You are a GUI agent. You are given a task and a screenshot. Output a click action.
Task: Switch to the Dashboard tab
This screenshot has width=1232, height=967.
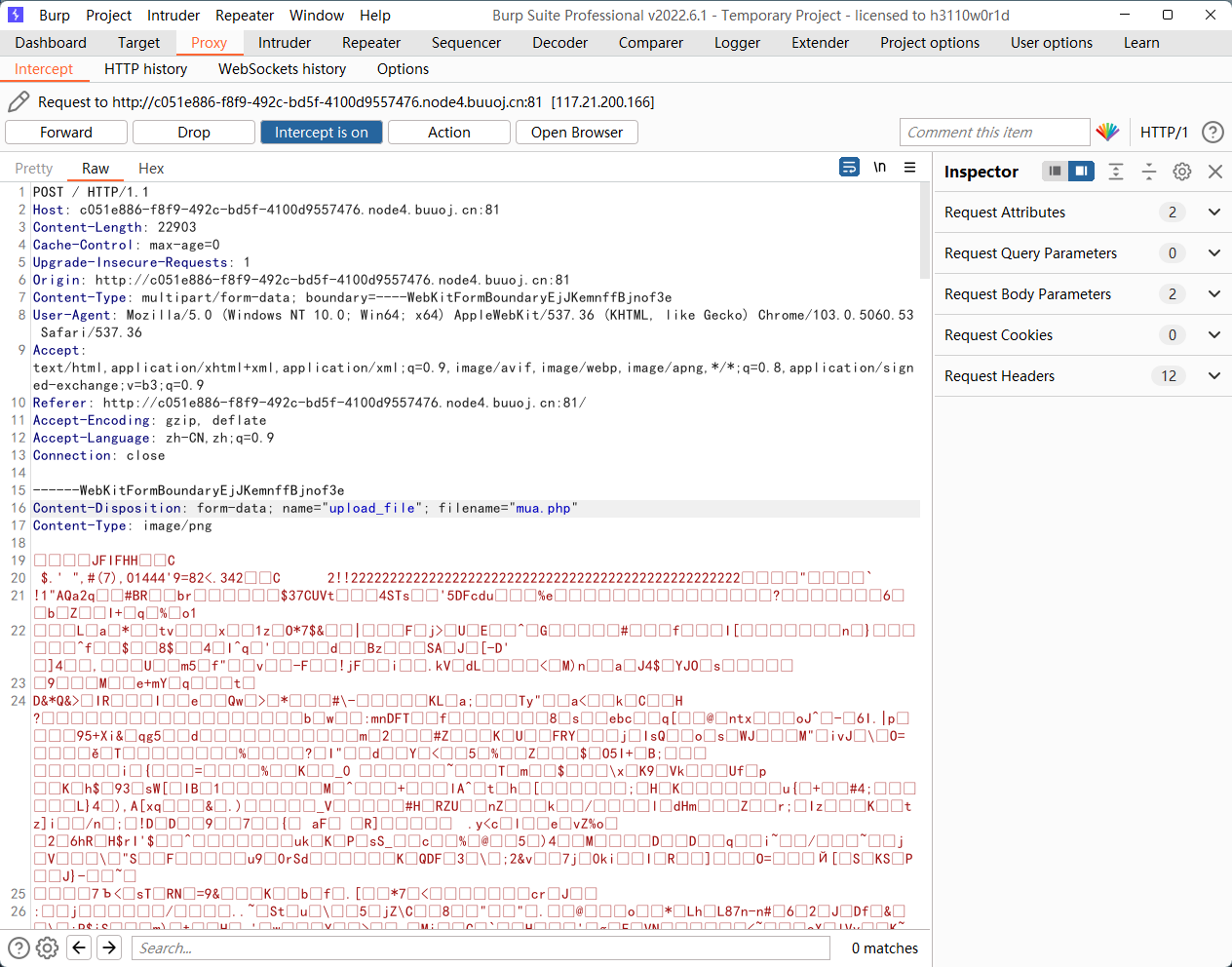[x=51, y=42]
